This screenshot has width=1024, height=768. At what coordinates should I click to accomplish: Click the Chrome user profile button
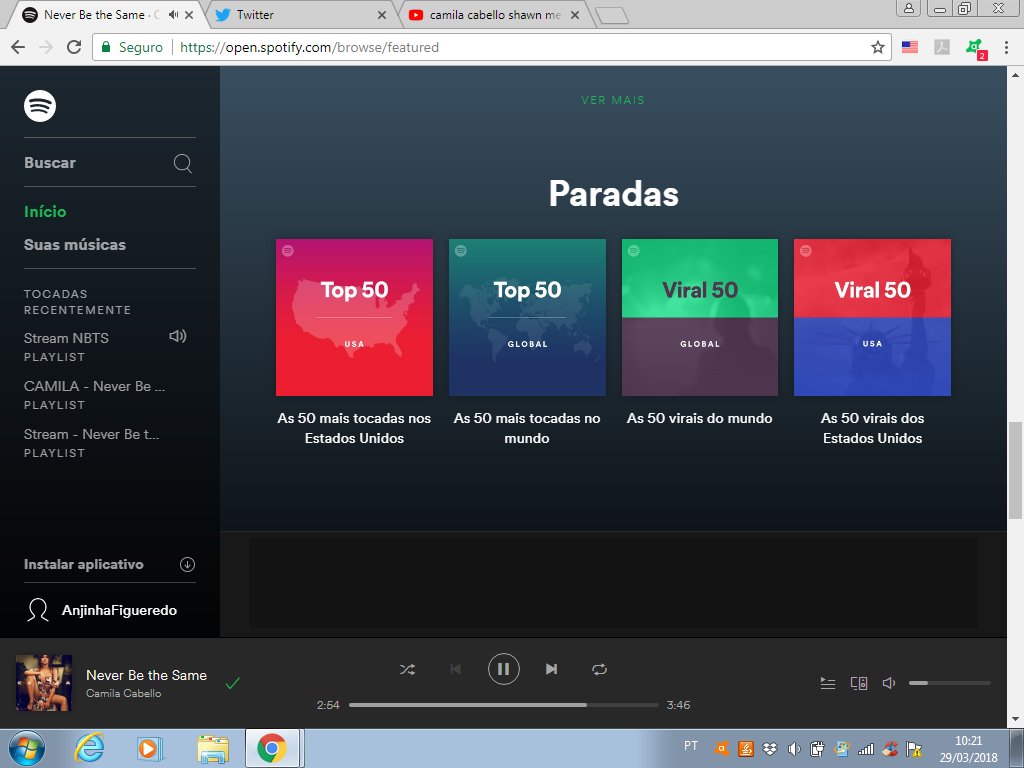(908, 8)
